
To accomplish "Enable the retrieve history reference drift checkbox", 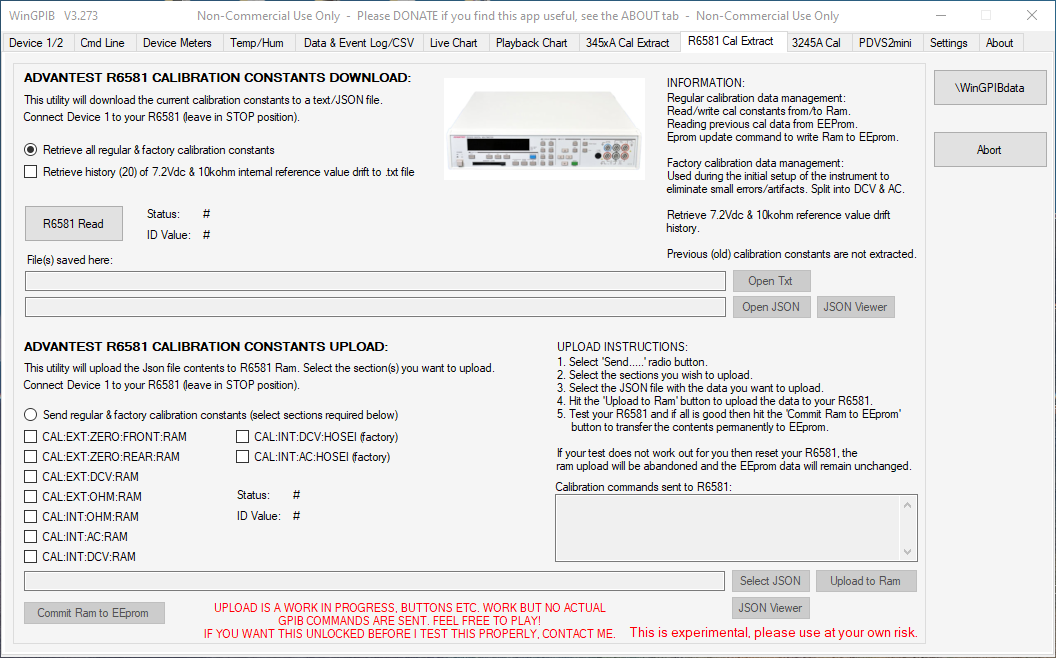I will point(31,172).
